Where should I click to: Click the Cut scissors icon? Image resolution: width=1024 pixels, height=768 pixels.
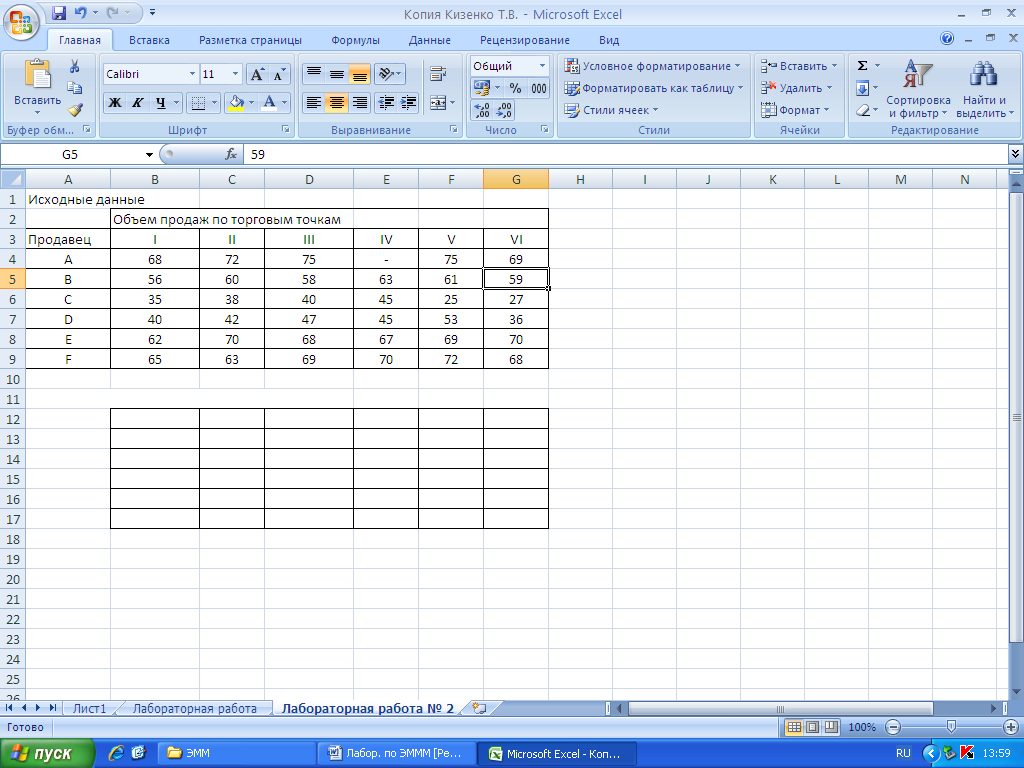[74, 66]
